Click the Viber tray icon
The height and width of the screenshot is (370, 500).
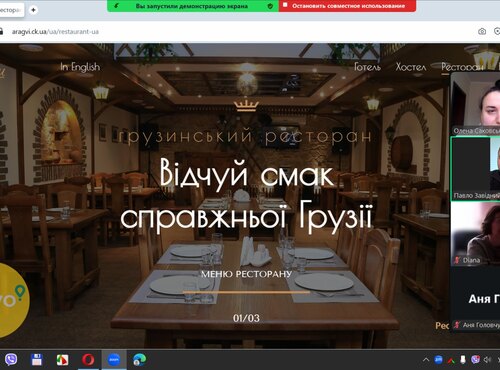click(475, 359)
